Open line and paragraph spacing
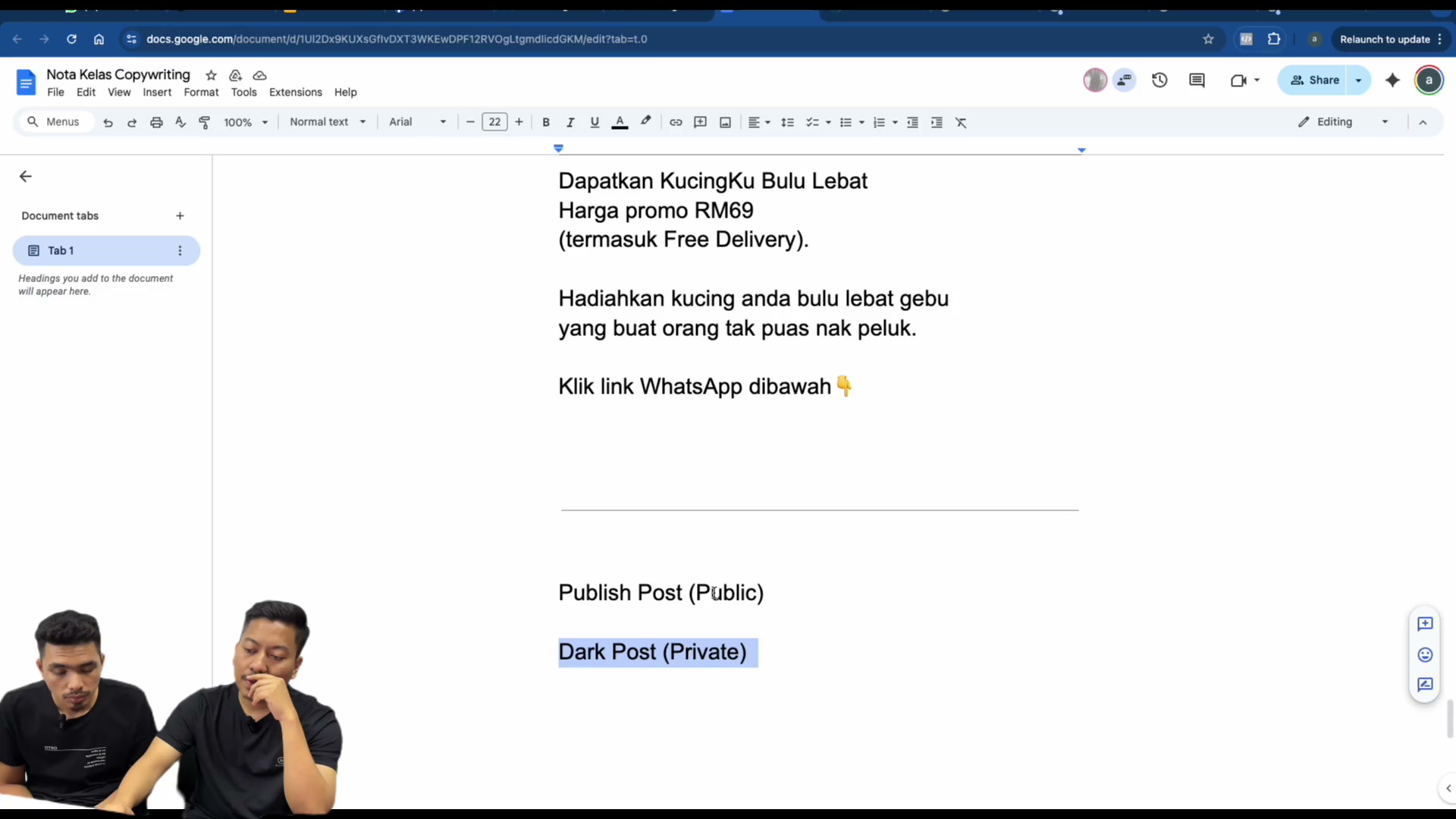Screen dimensions: 1456x819 click(x=788, y=122)
